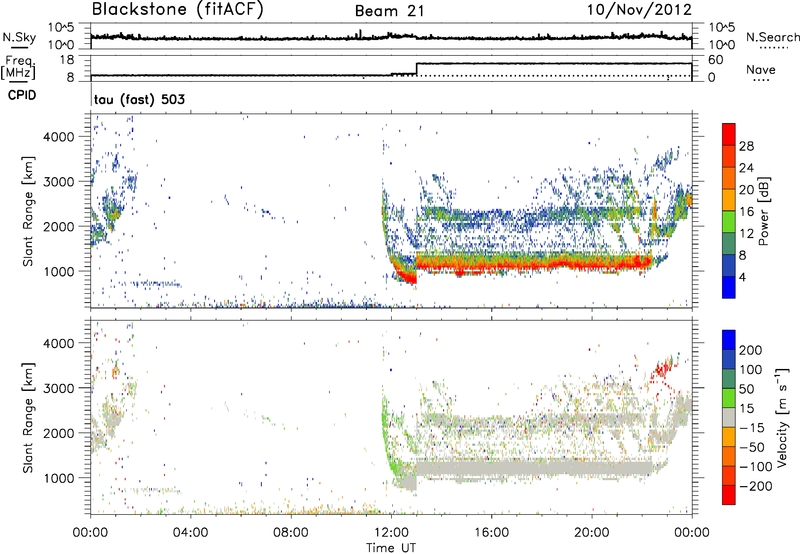Click Power panel's 'Slant Range [km]' axis title

click(x=28, y=211)
